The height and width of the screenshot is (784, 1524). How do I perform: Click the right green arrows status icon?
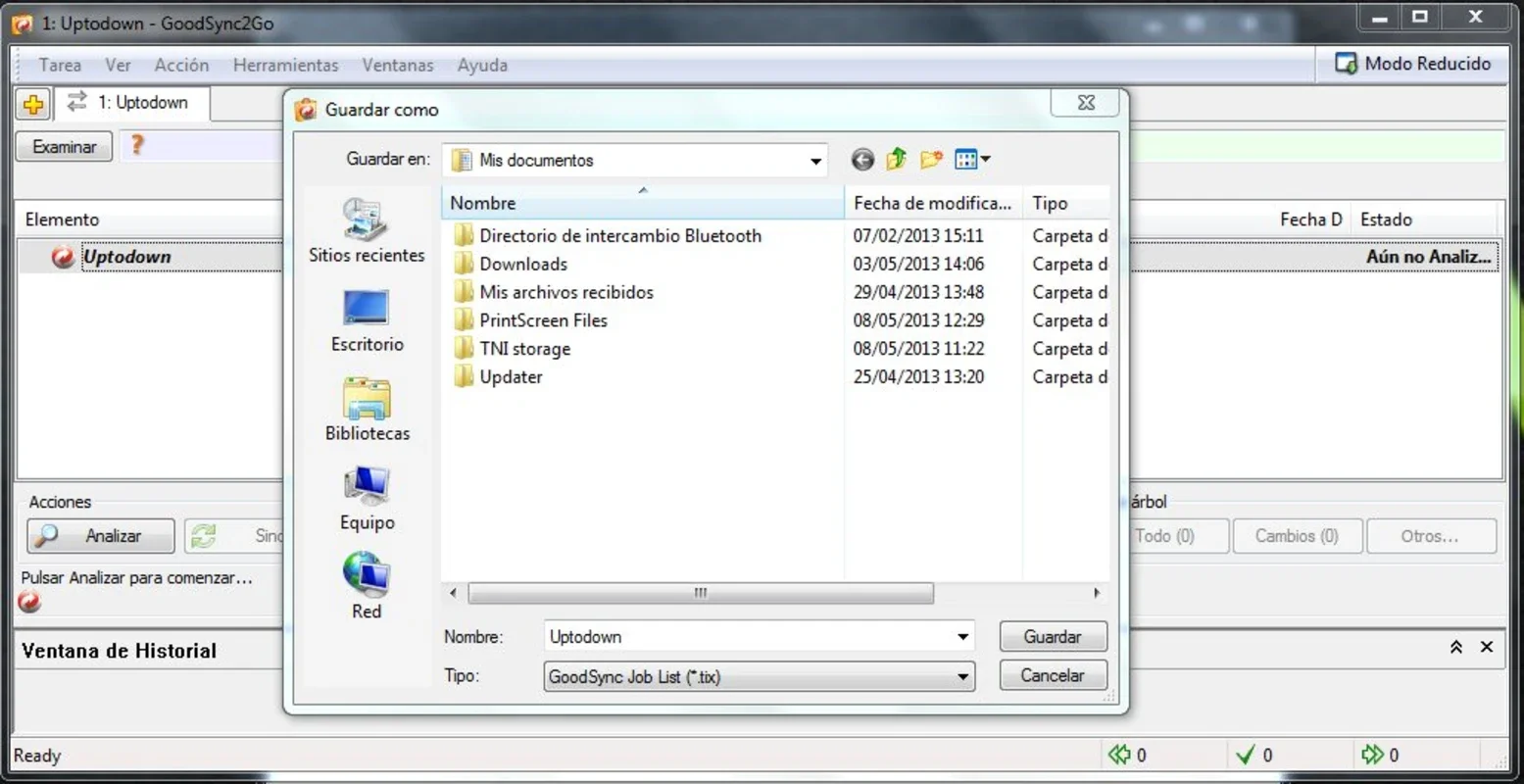1372,755
